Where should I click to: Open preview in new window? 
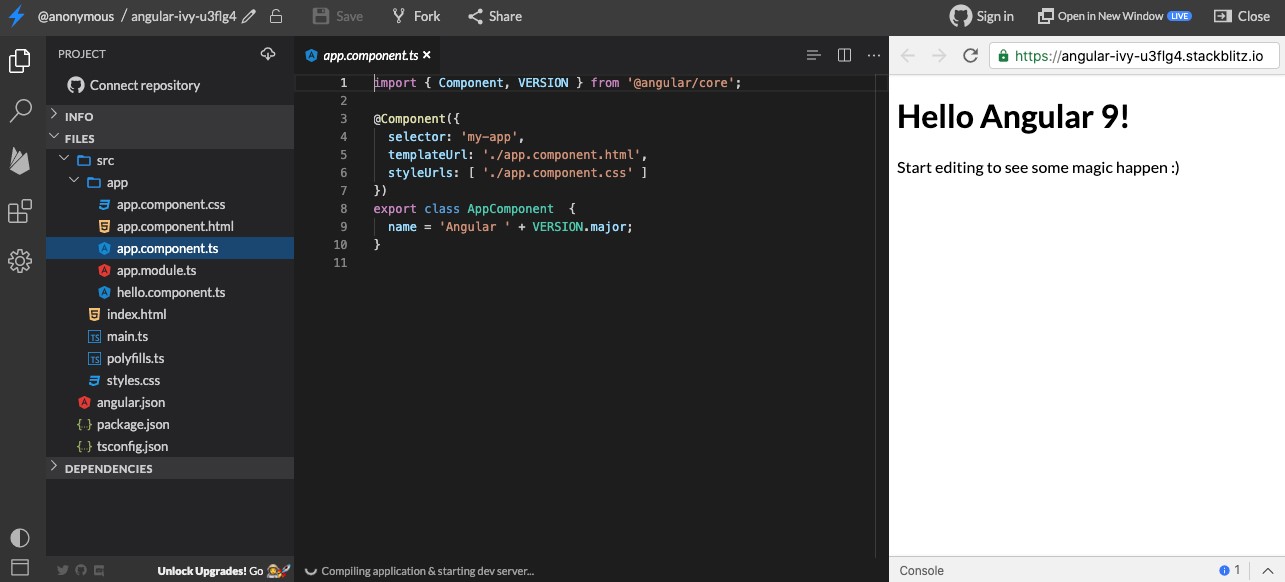coord(1114,16)
